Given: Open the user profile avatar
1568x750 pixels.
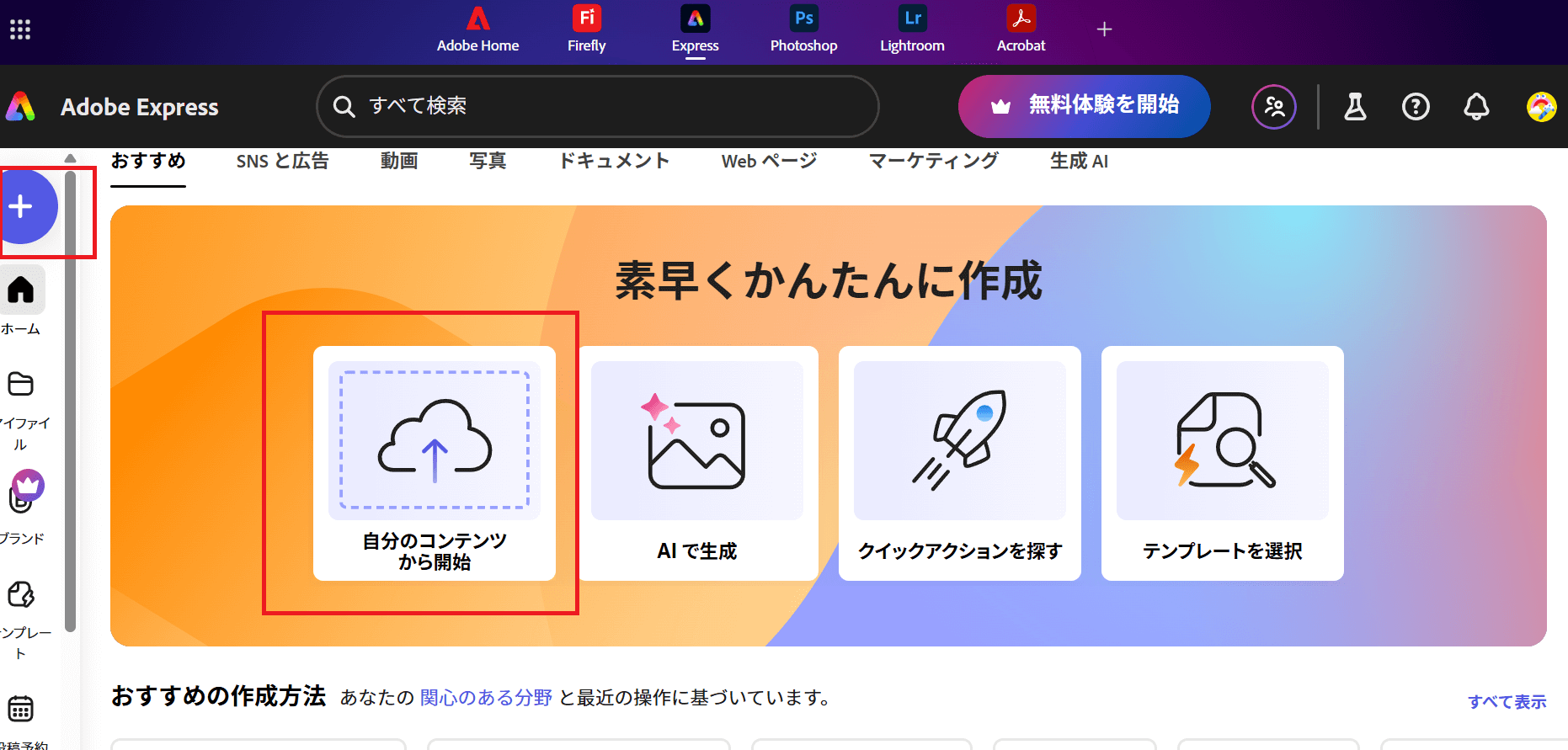Looking at the screenshot, I should tap(1541, 107).
